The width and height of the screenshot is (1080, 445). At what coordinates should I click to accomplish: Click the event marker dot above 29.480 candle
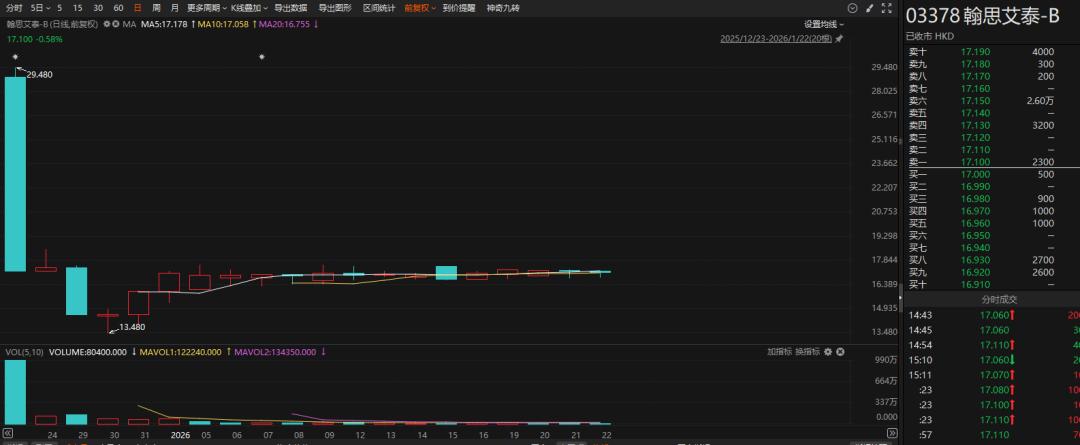(x=15, y=56)
